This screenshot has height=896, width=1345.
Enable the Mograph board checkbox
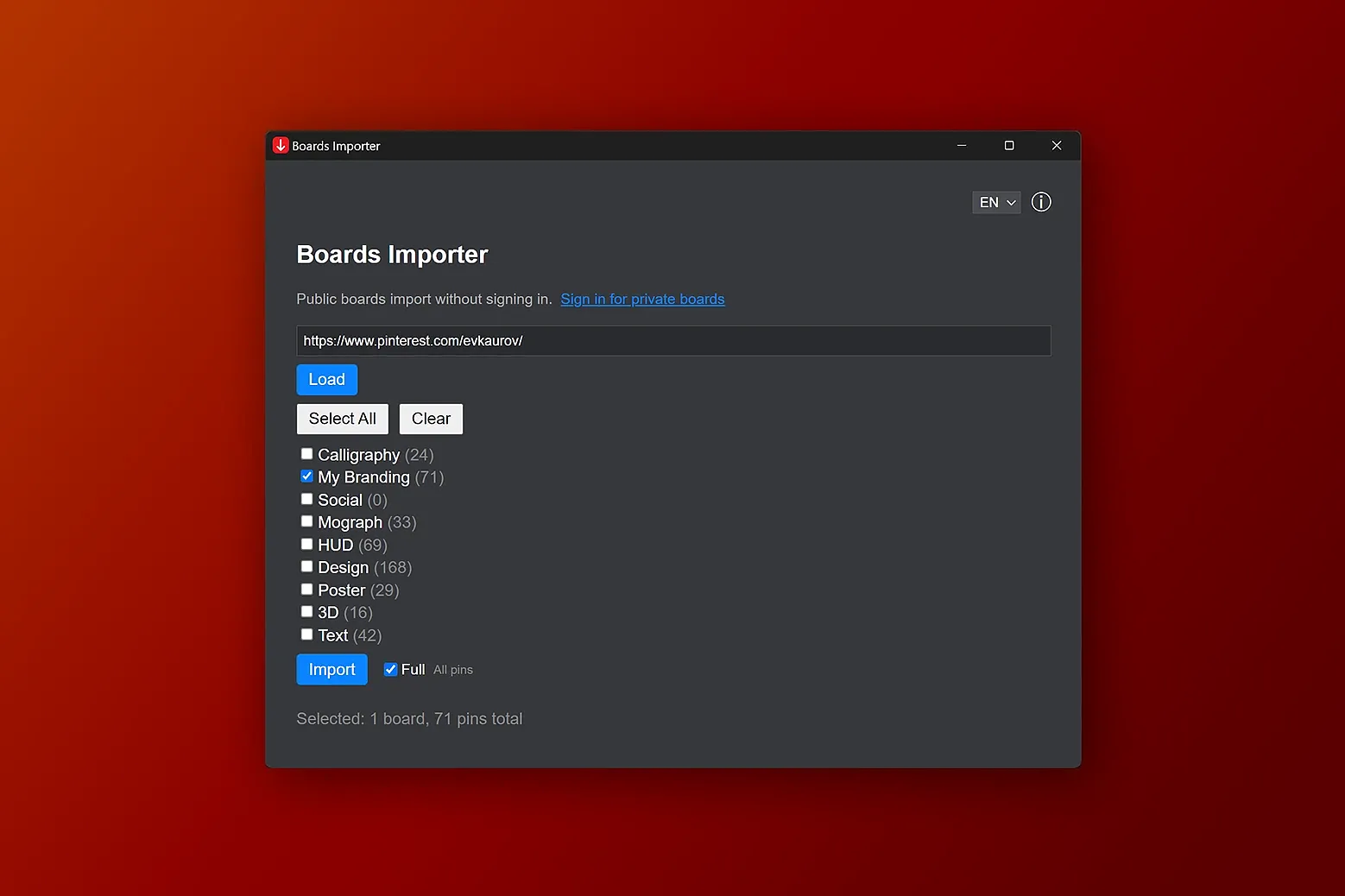(x=306, y=521)
